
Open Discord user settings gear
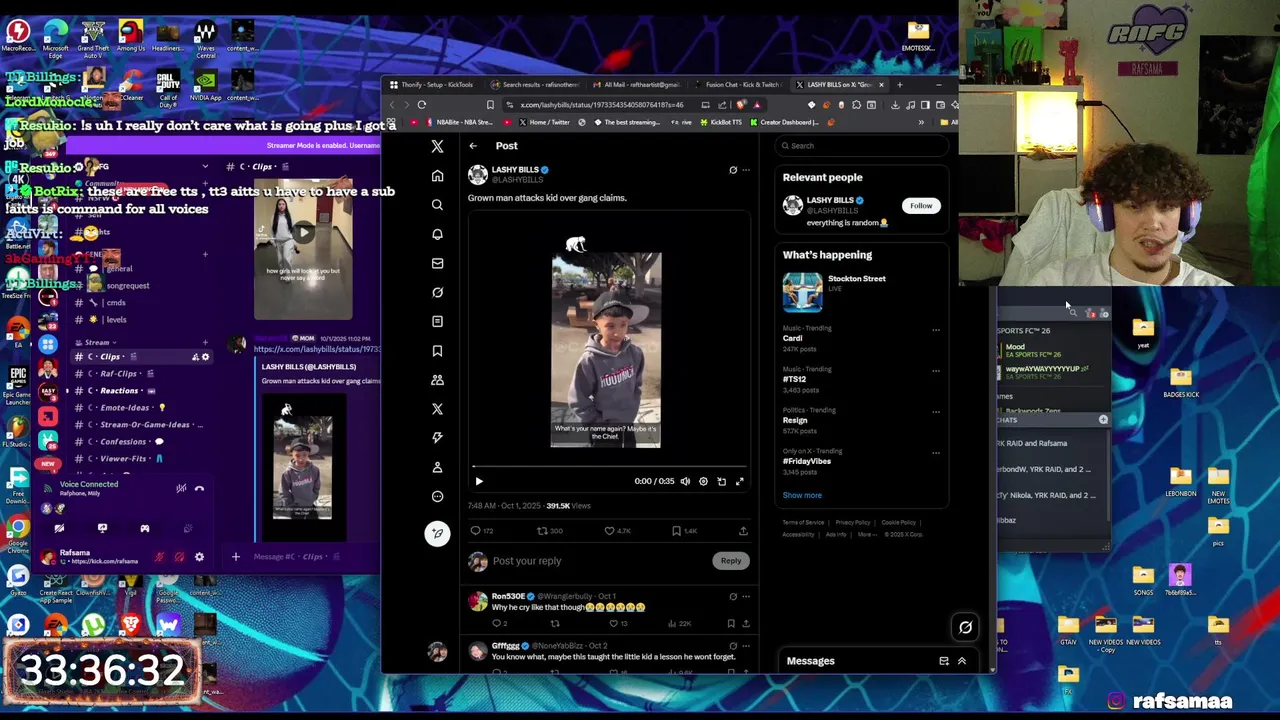pyautogui.click(x=199, y=557)
